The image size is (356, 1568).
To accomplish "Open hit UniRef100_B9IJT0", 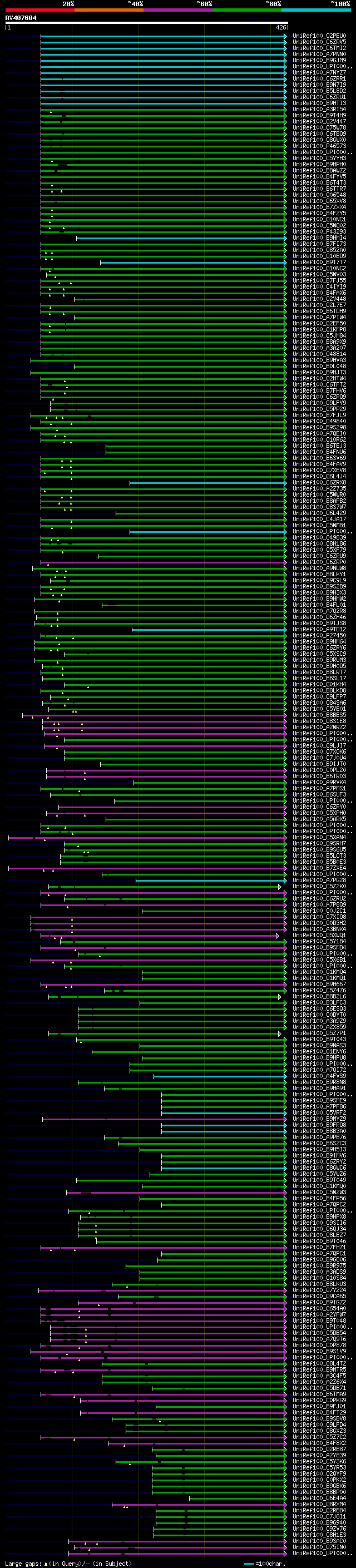I will click(x=319, y=764).
